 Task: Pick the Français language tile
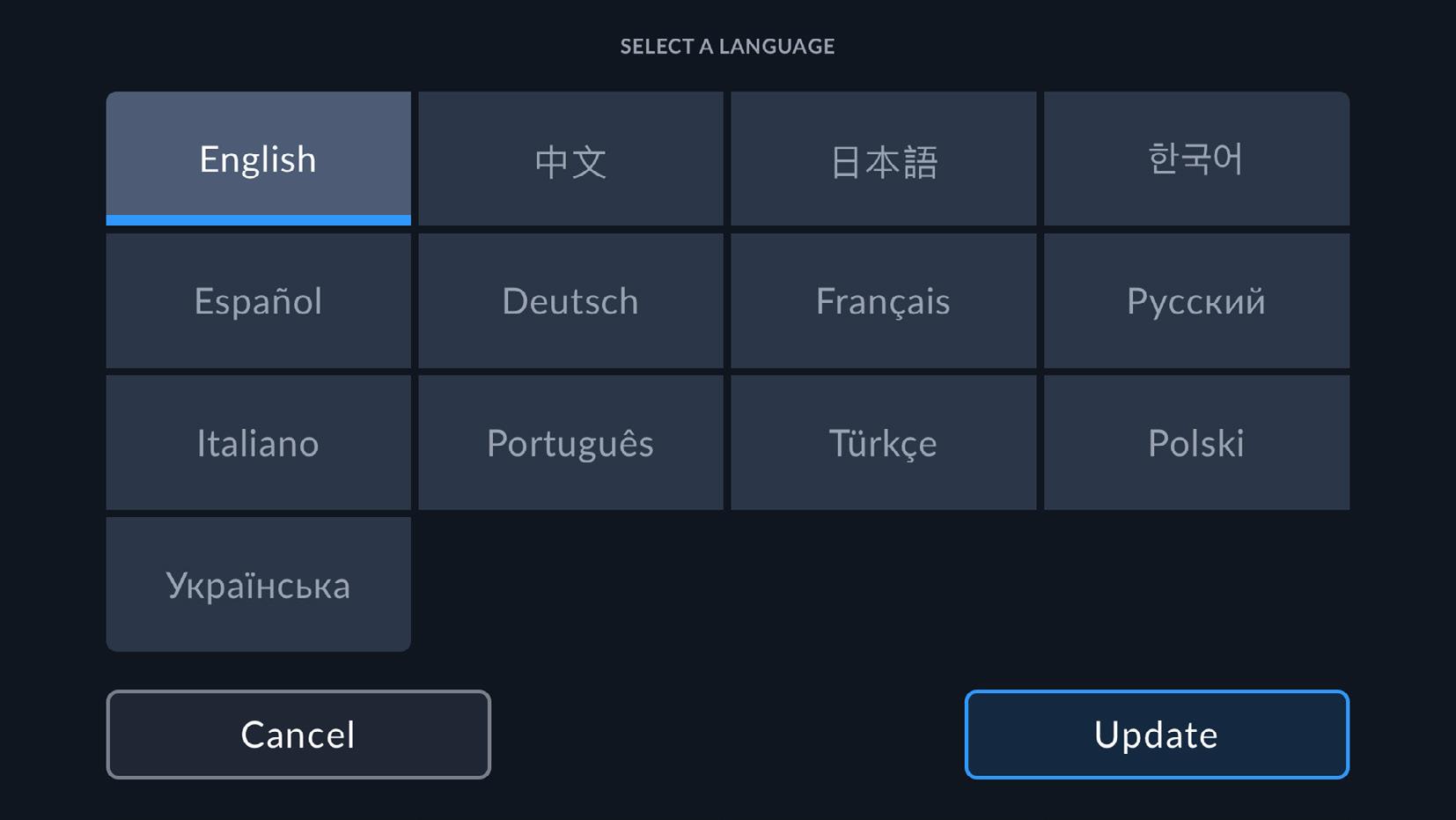(x=883, y=300)
